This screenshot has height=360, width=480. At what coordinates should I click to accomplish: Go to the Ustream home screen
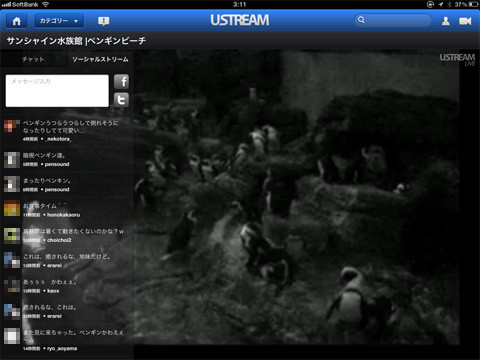16,21
